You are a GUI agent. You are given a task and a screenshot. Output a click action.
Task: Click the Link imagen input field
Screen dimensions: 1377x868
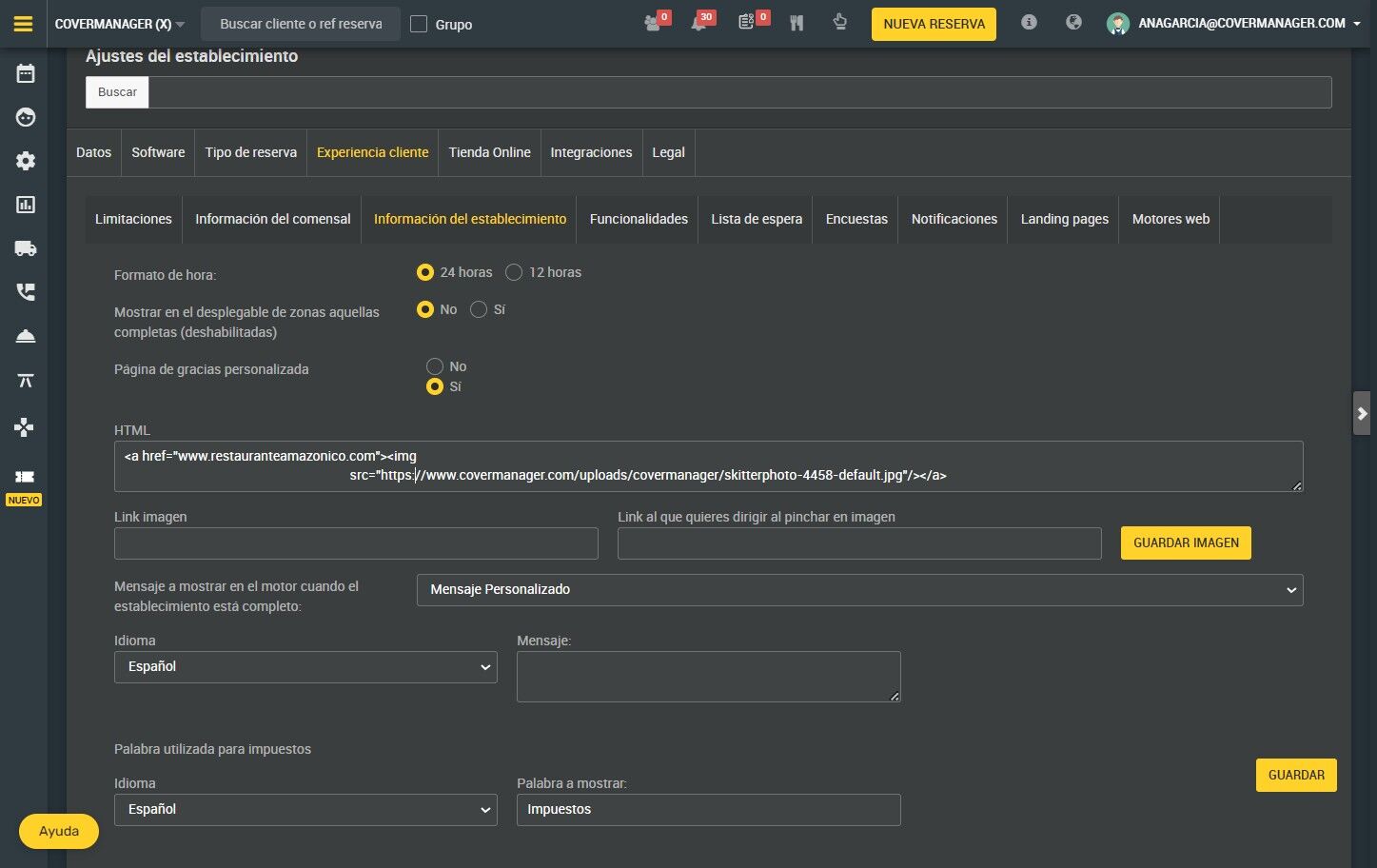coord(356,543)
